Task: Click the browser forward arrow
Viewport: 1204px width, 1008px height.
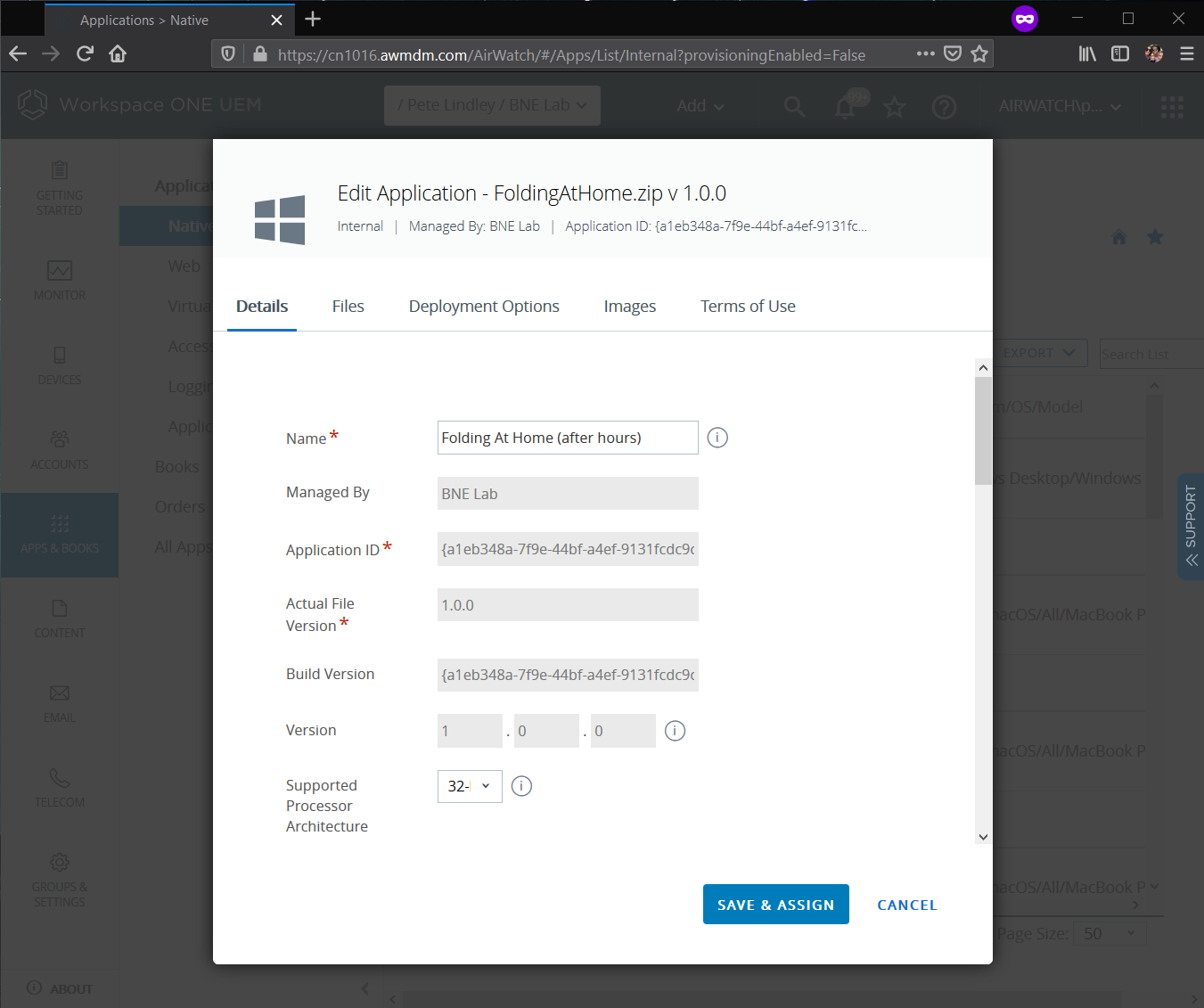Action: pos(51,54)
